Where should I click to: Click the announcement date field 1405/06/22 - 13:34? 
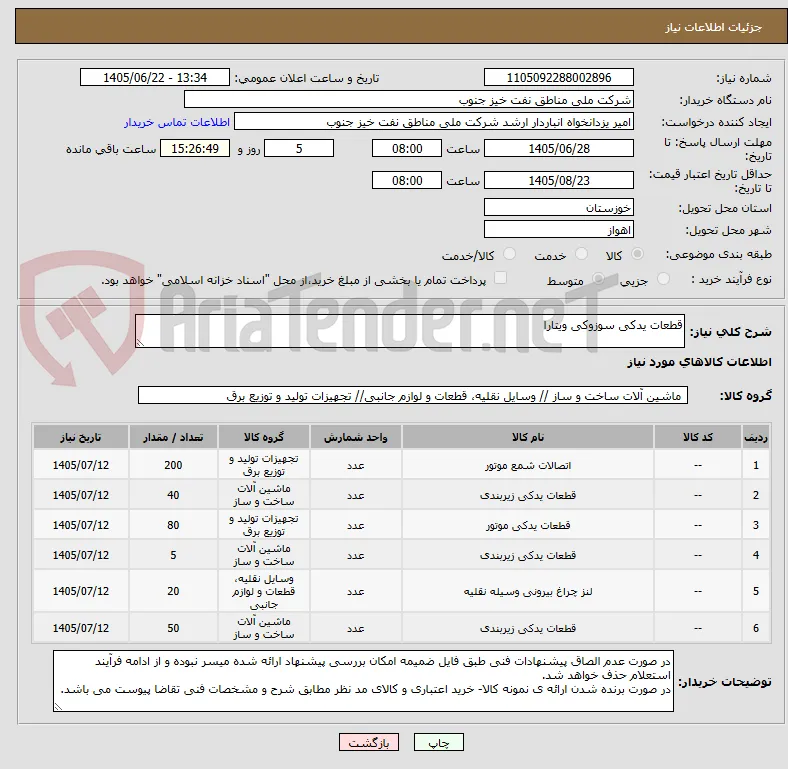click(x=155, y=78)
